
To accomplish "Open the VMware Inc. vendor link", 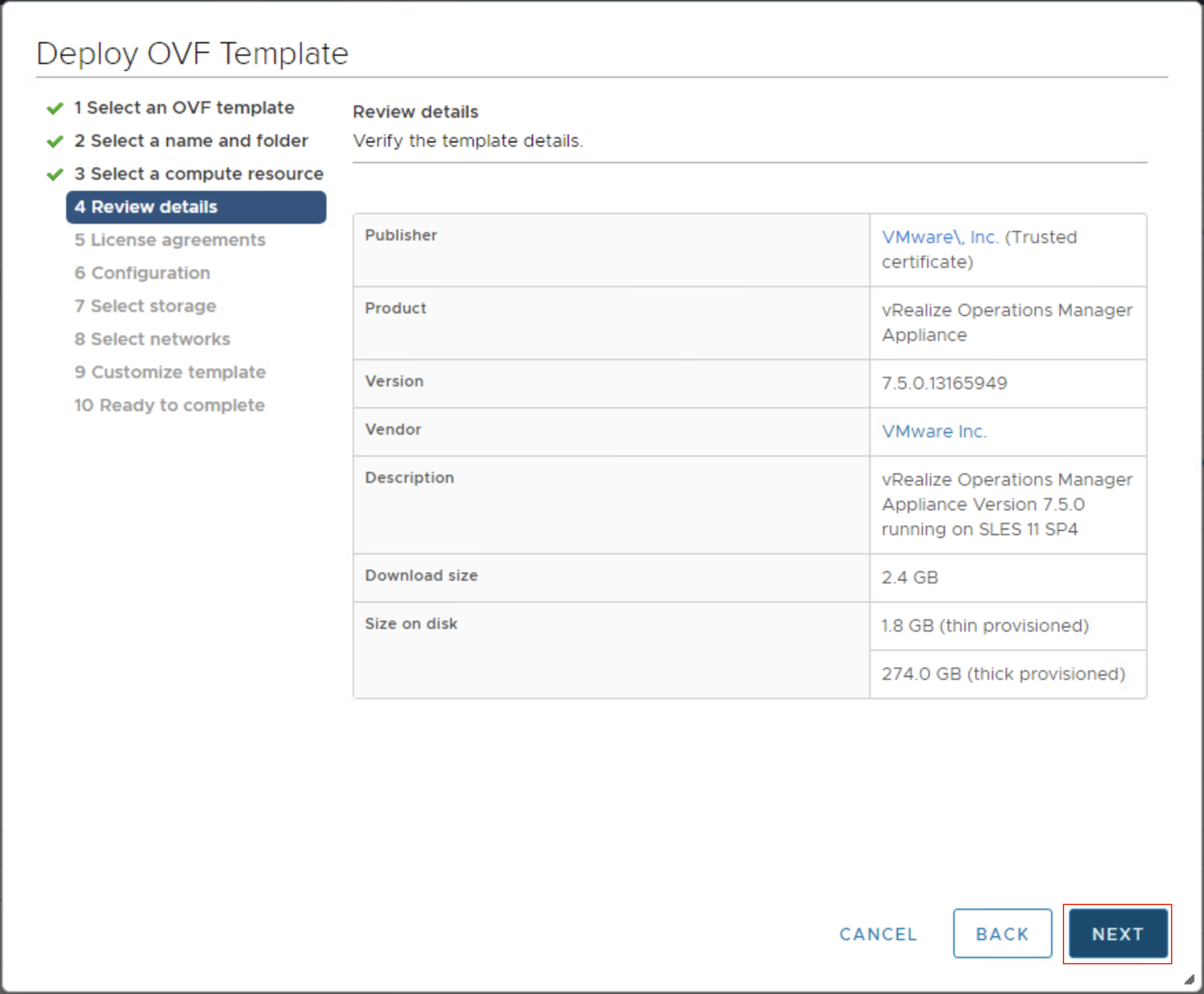I will (934, 431).
